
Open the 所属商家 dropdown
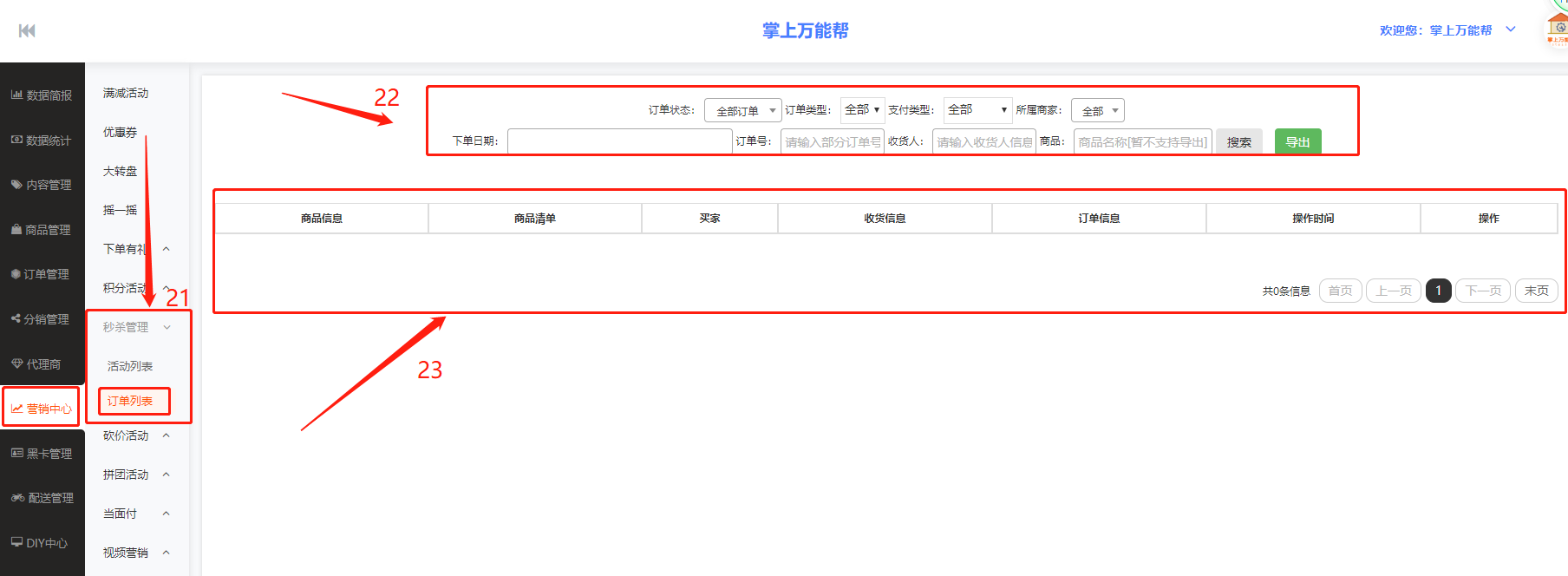click(x=1097, y=111)
